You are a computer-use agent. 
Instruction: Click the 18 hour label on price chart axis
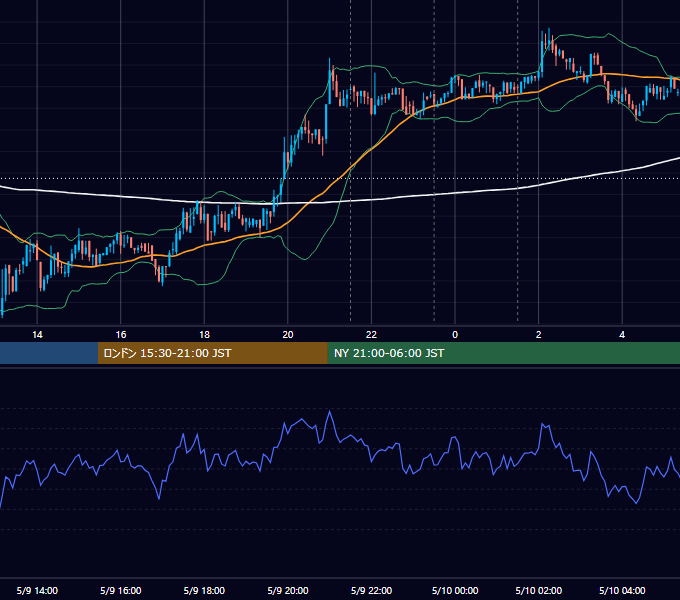[x=204, y=335]
